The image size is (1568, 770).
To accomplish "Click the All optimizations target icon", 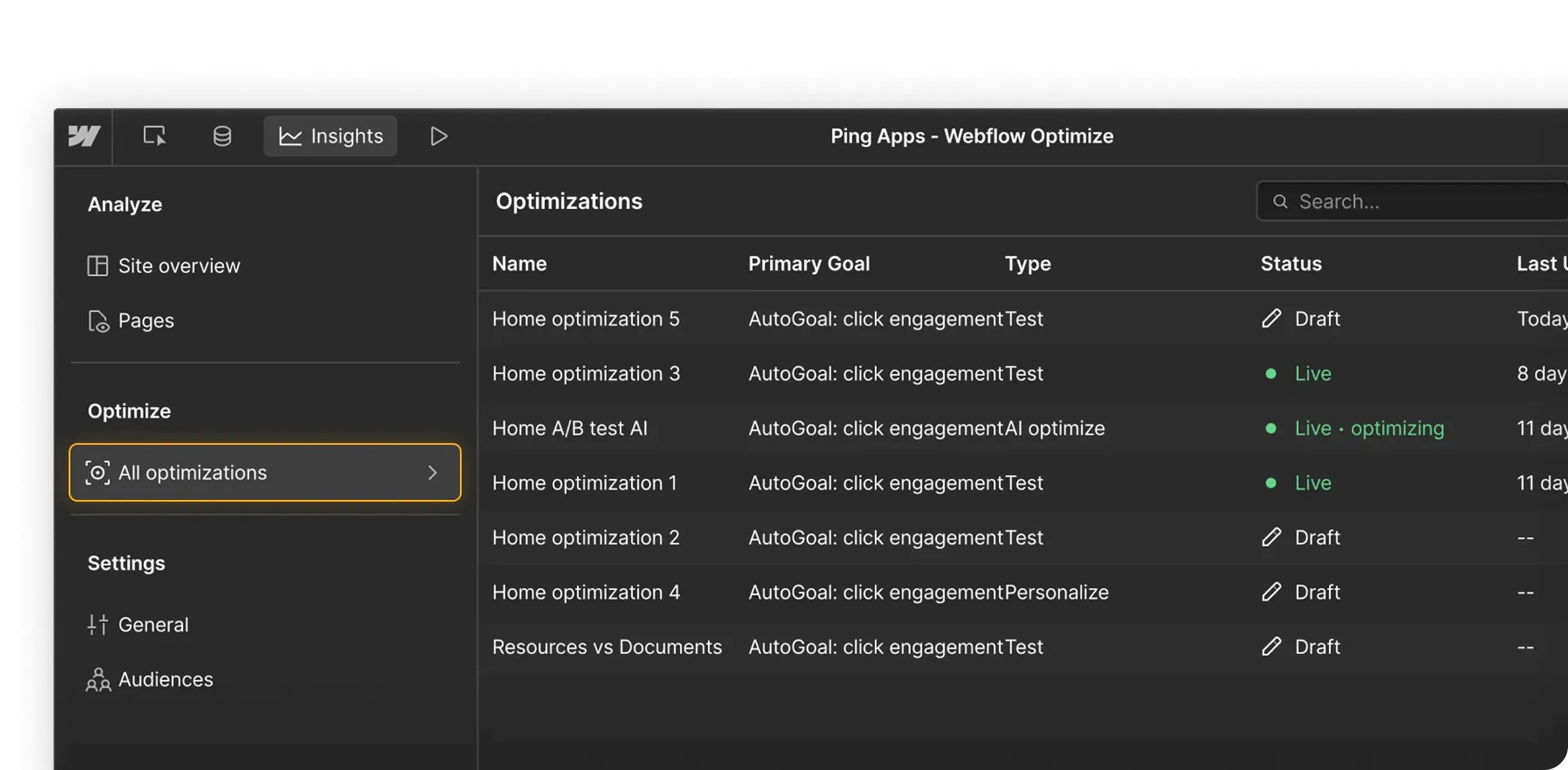I will point(97,472).
